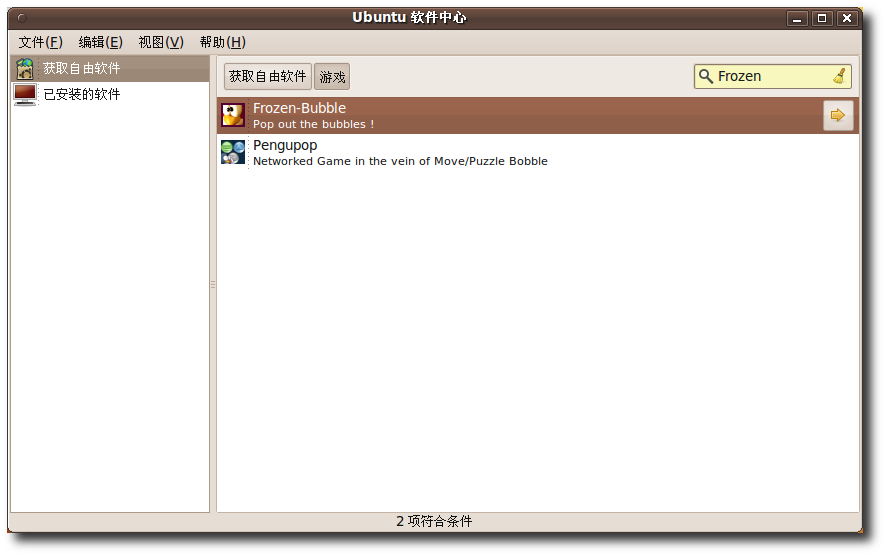
Task: Maximize the Ubuntu 软件中心 window
Action: coord(822,19)
